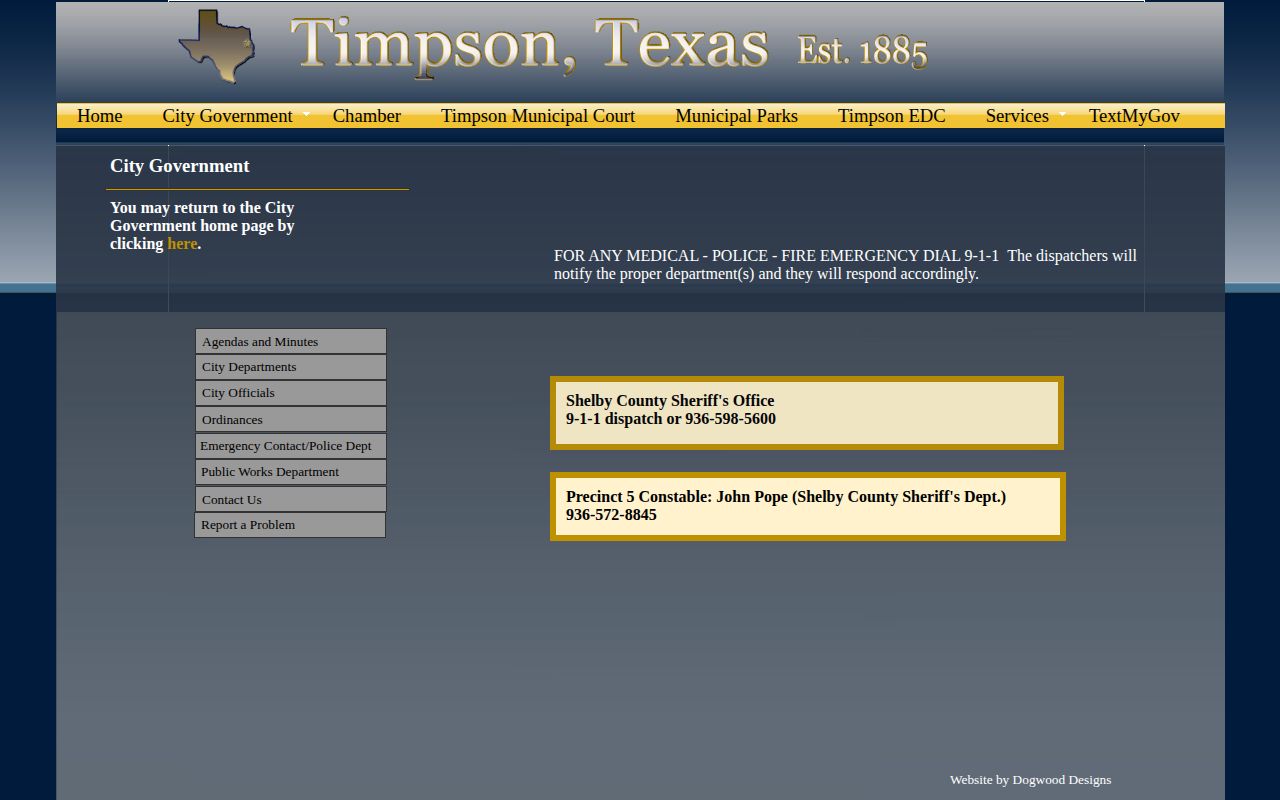Open Agendas and Minutes sidebar button
The image size is (1280, 800).
point(291,341)
